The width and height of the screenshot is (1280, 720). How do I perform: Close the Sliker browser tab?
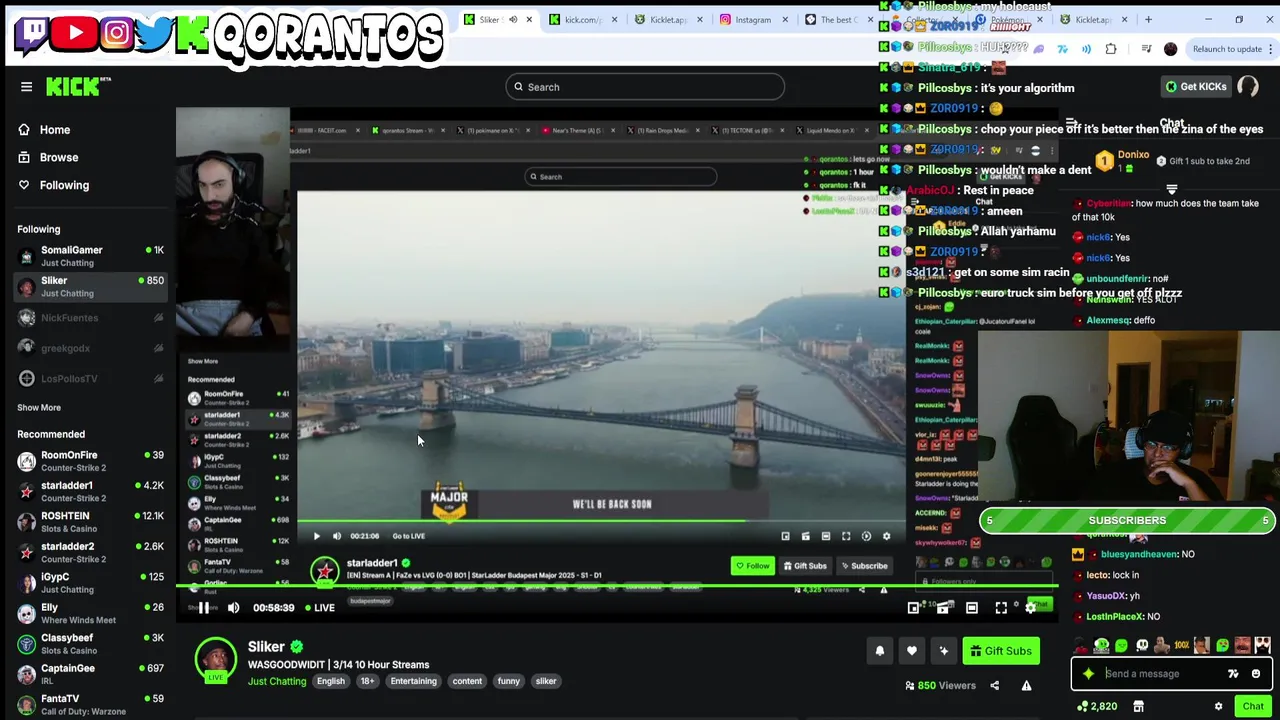point(529,19)
